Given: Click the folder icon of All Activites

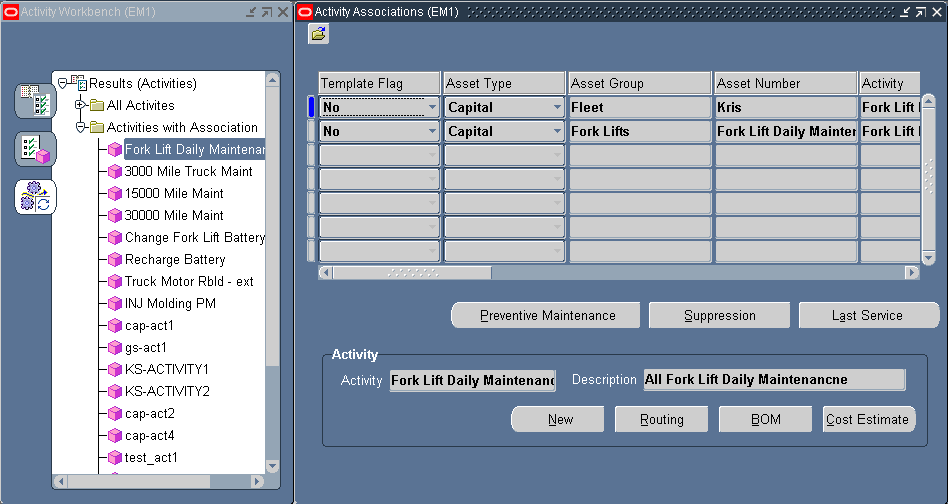Looking at the screenshot, I should [97, 105].
